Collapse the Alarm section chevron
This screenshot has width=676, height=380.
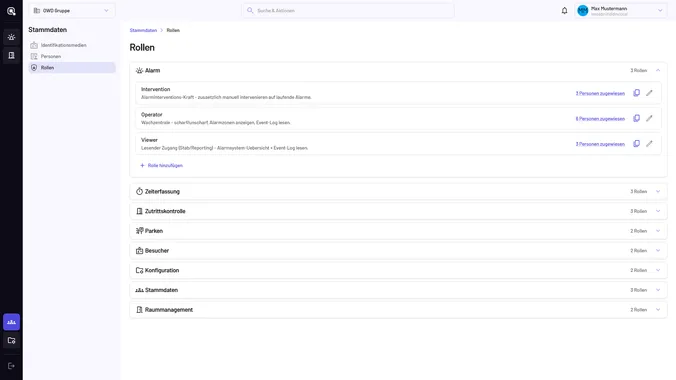tap(658, 70)
